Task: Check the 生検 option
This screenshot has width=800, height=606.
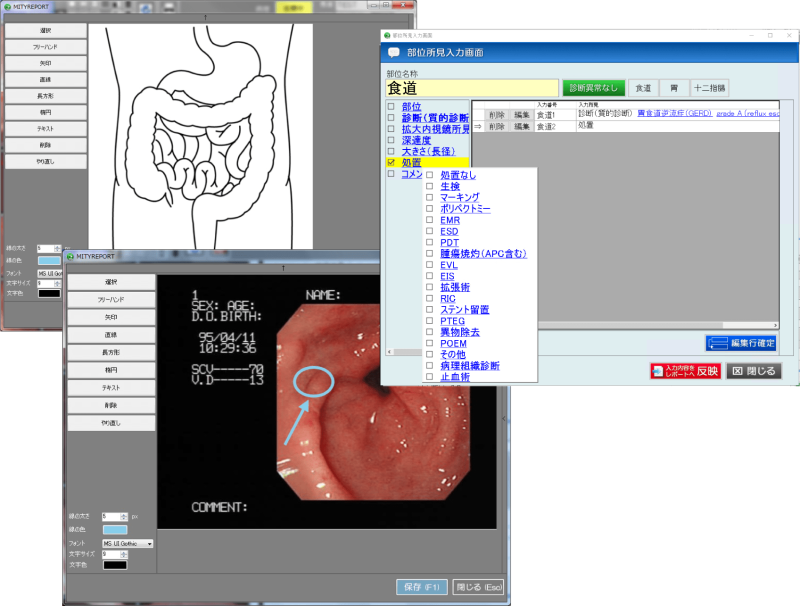Action: (430, 186)
